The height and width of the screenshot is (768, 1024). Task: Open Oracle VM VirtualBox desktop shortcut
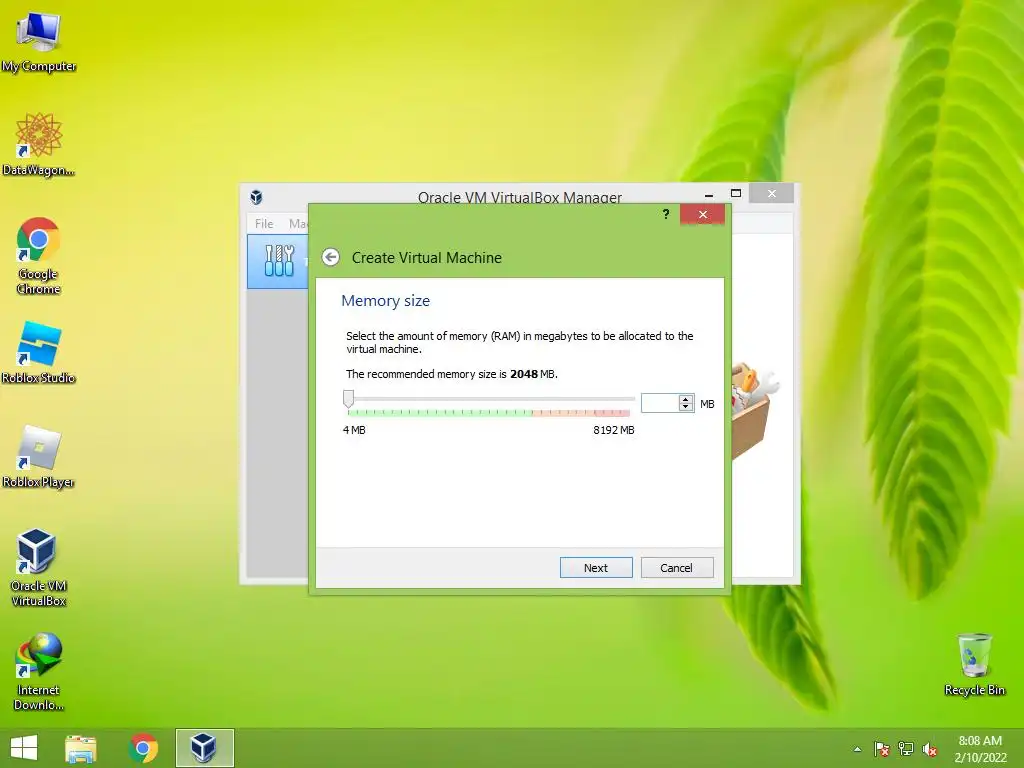(39, 568)
